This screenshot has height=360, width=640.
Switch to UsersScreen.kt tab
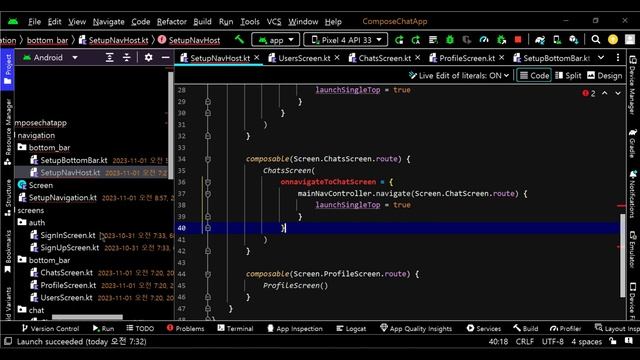(304, 58)
